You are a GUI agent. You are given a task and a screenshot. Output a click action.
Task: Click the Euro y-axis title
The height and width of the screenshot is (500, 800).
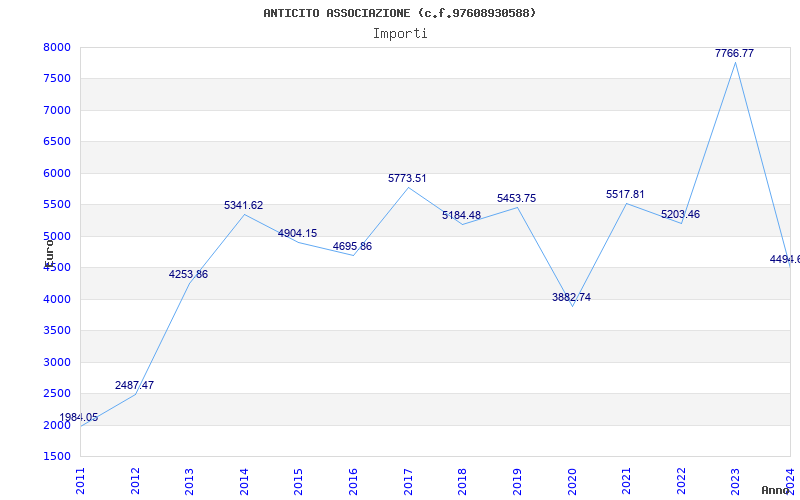pos(49,252)
